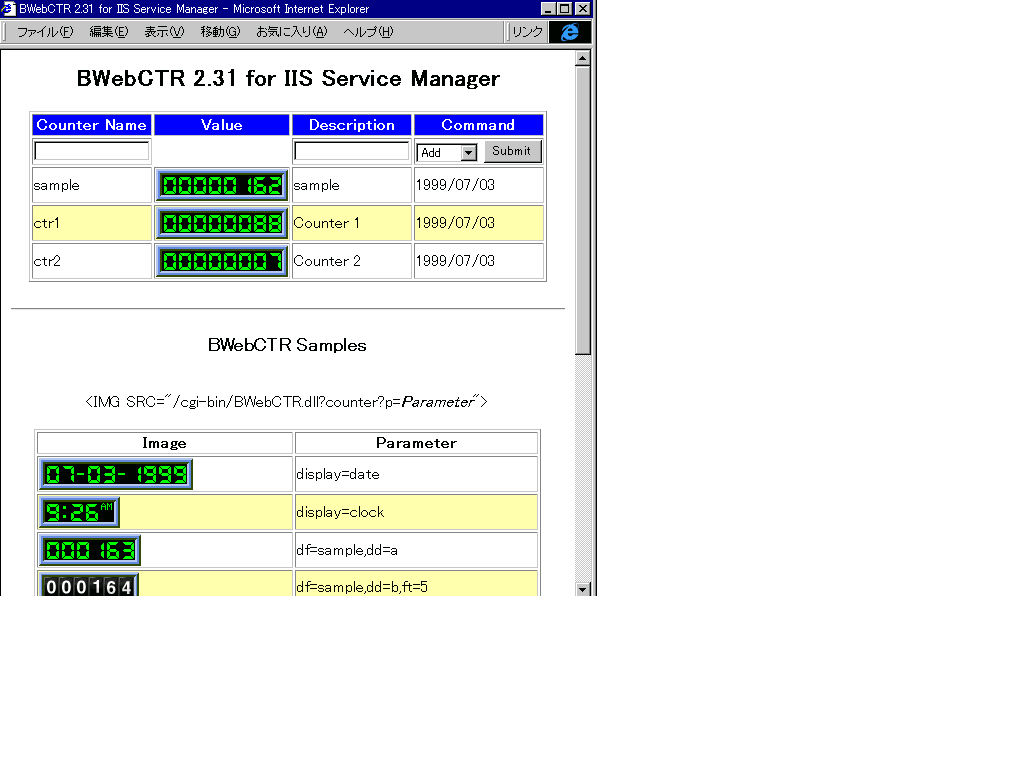Click the Parameter column header

(417, 443)
